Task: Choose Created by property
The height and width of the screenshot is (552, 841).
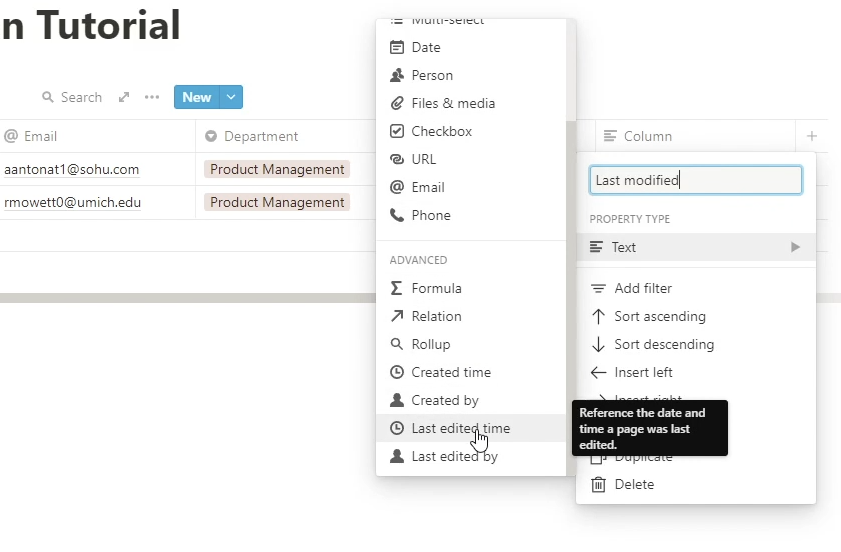Action: point(471,400)
